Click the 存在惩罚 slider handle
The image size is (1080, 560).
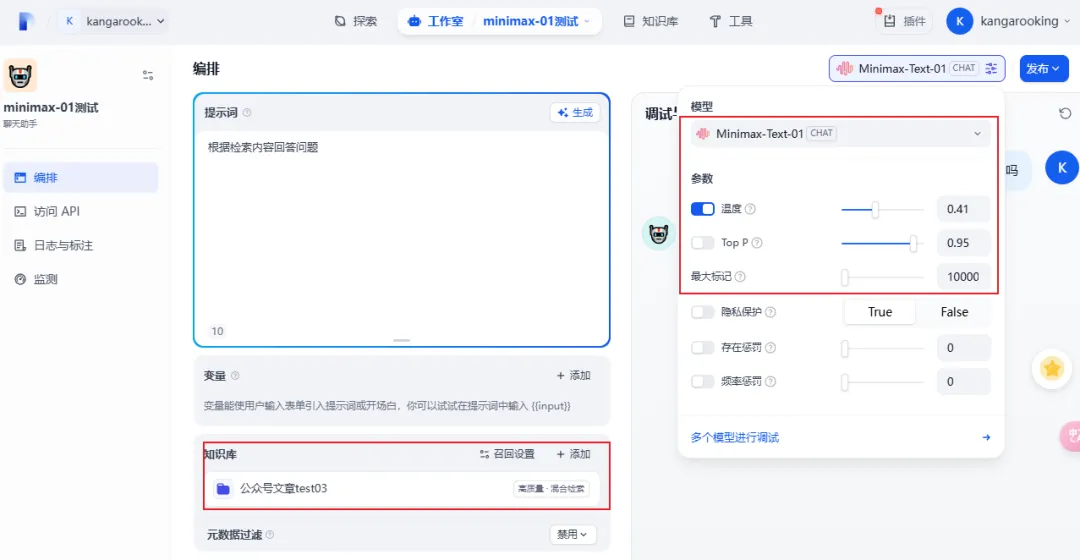pyautogui.click(x=845, y=349)
